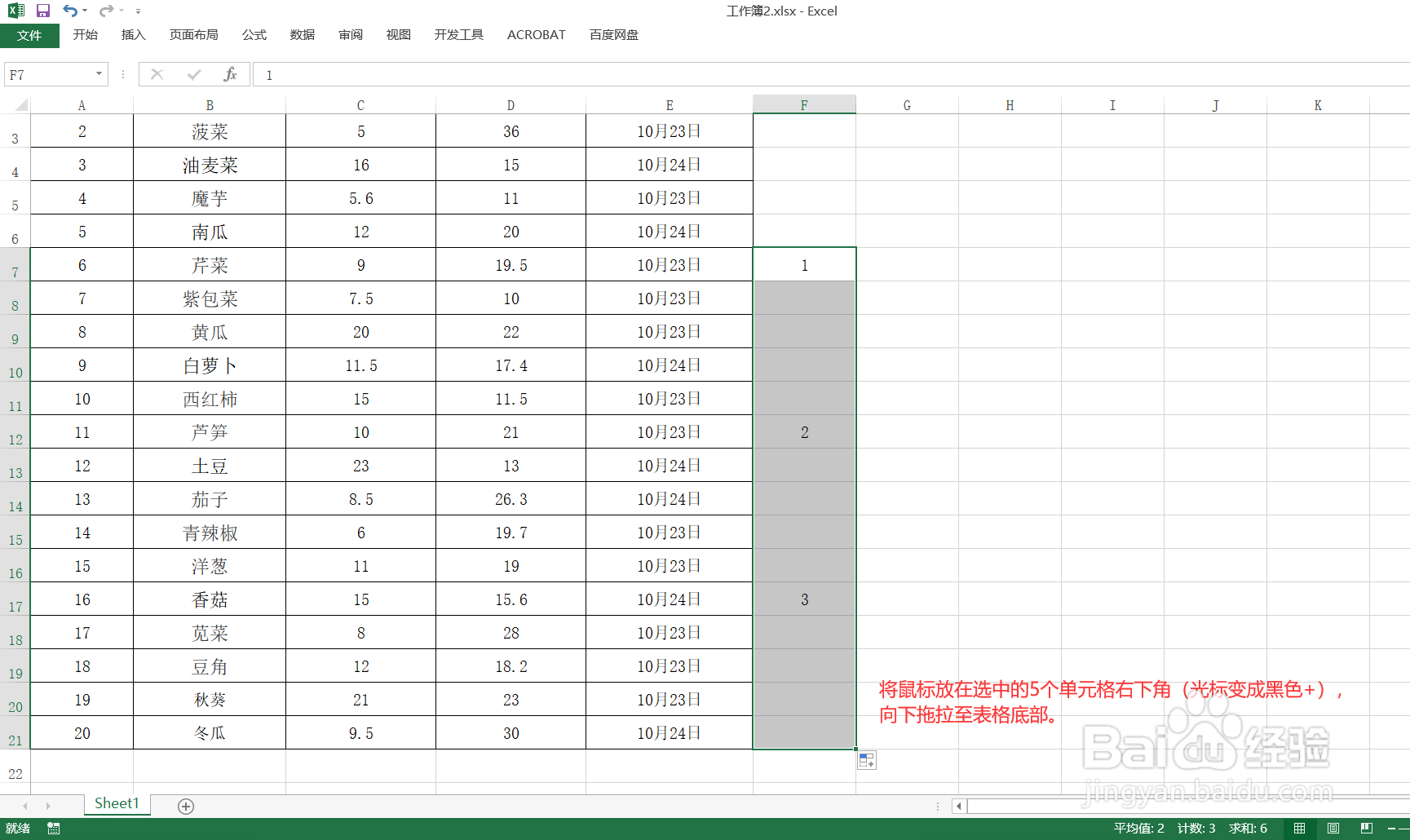Open the 开发工具 tab
The width and height of the screenshot is (1410, 840).
pyautogui.click(x=459, y=34)
